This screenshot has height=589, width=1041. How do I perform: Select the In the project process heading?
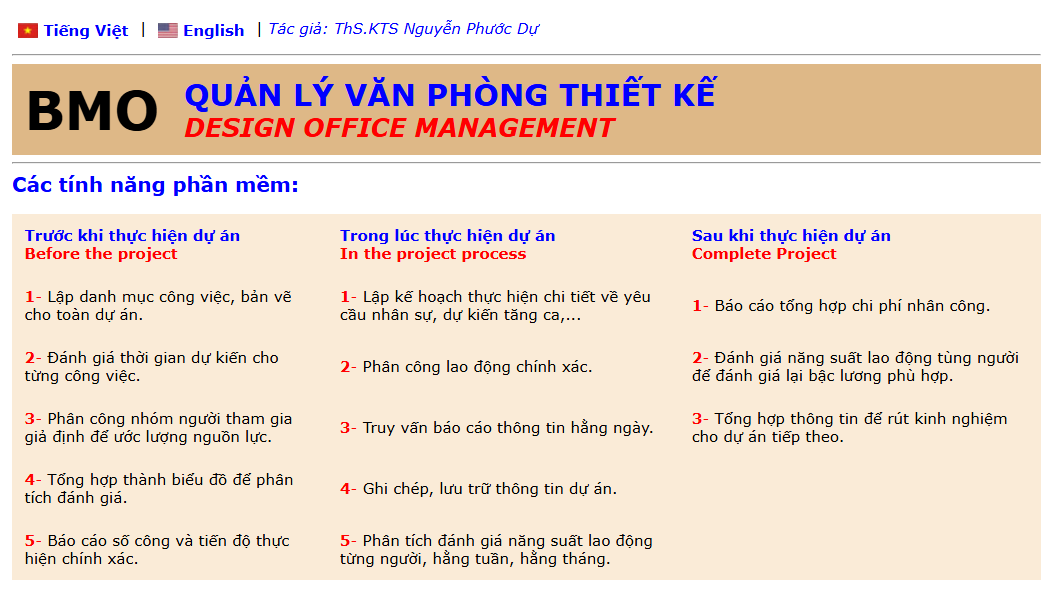(432, 254)
